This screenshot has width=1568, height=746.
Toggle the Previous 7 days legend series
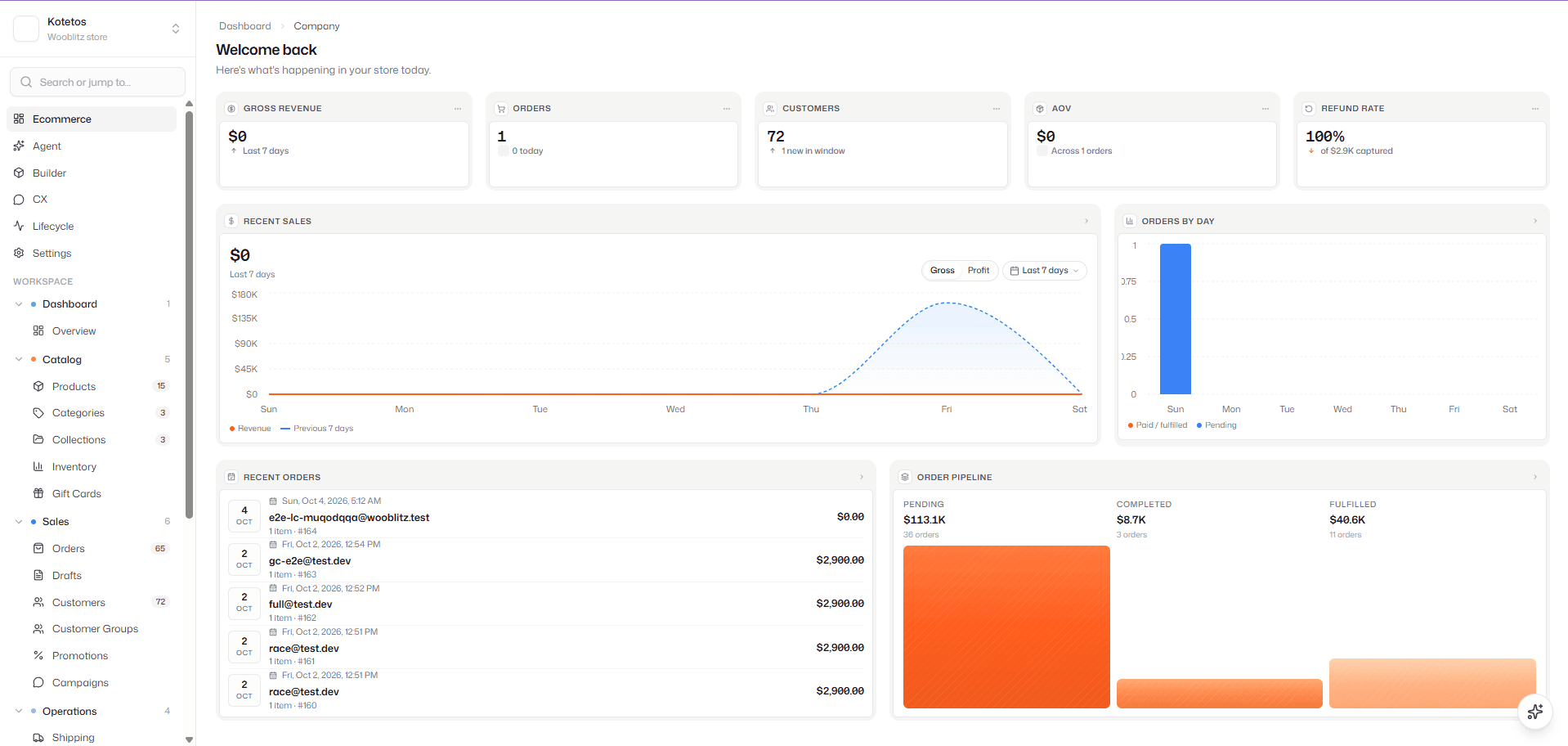[x=317, y=429]
